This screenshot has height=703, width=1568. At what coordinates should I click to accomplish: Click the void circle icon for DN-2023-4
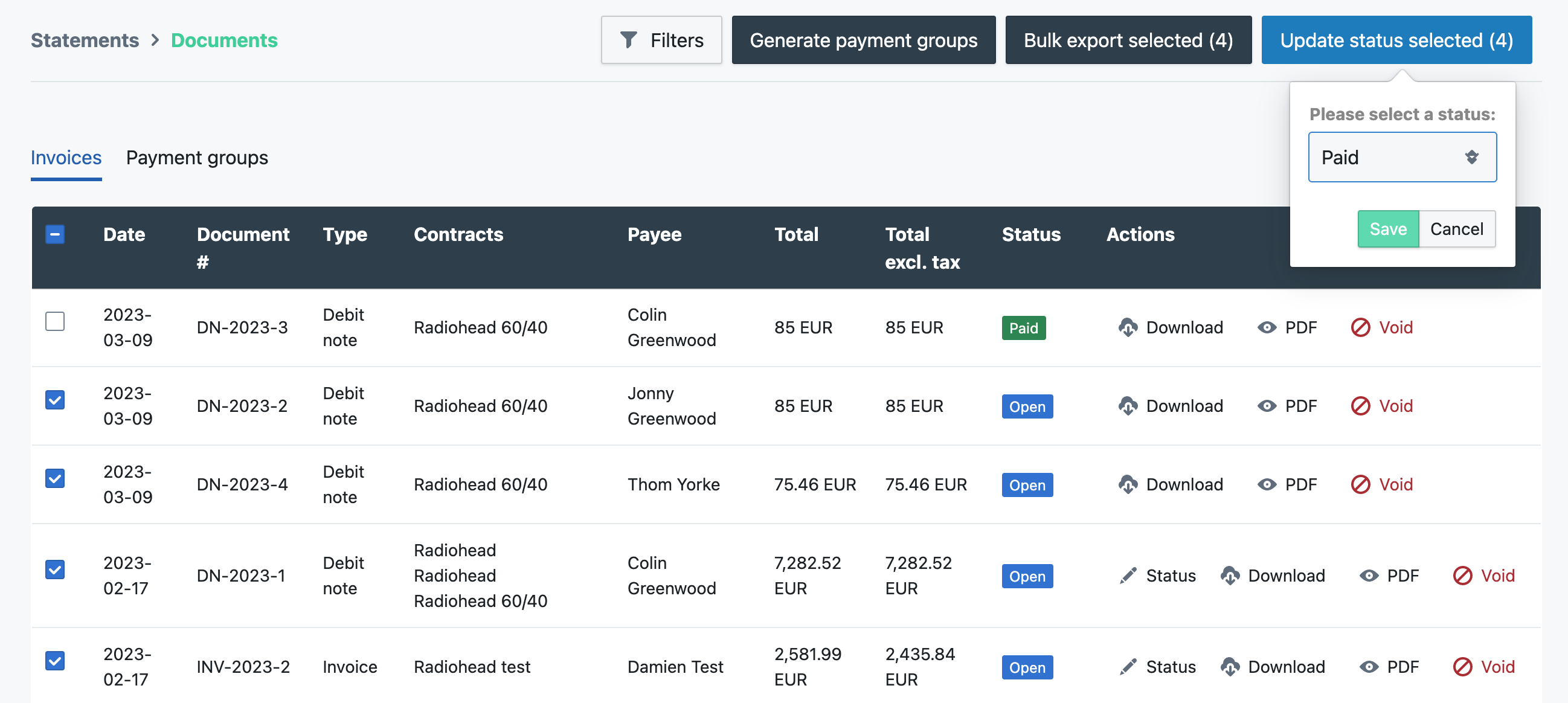1360,484
